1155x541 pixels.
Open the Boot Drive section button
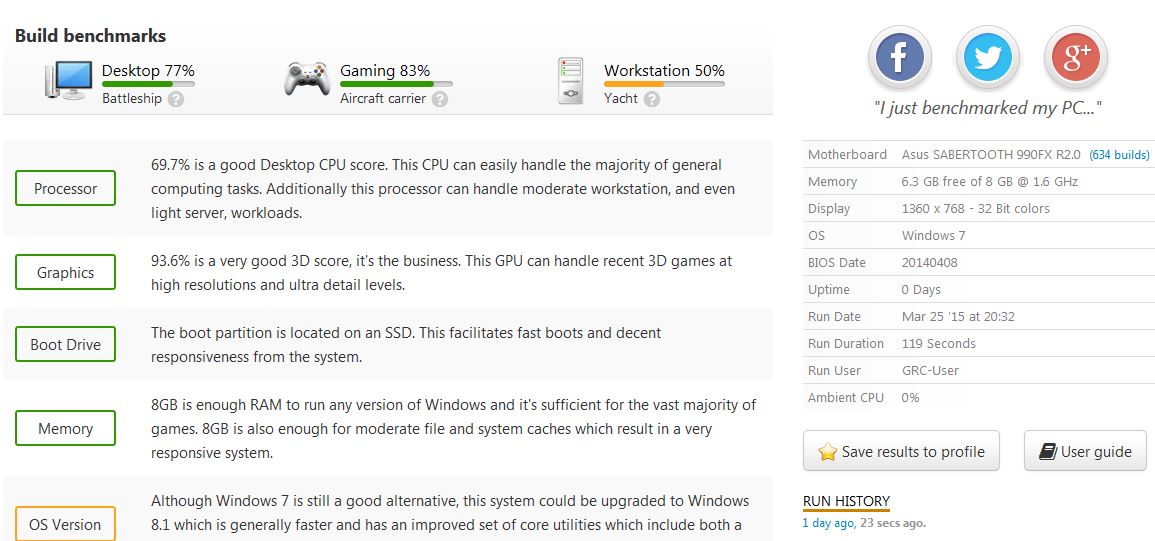(x=66, y=344)
